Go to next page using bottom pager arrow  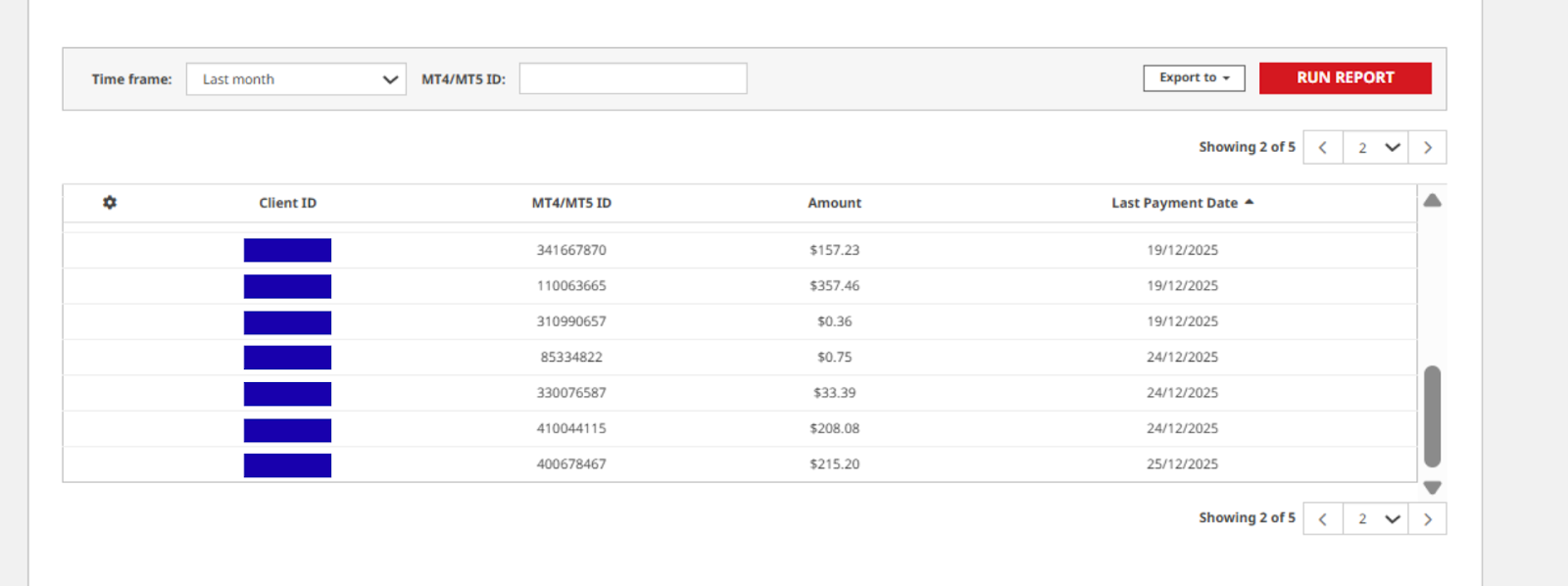1428,518
